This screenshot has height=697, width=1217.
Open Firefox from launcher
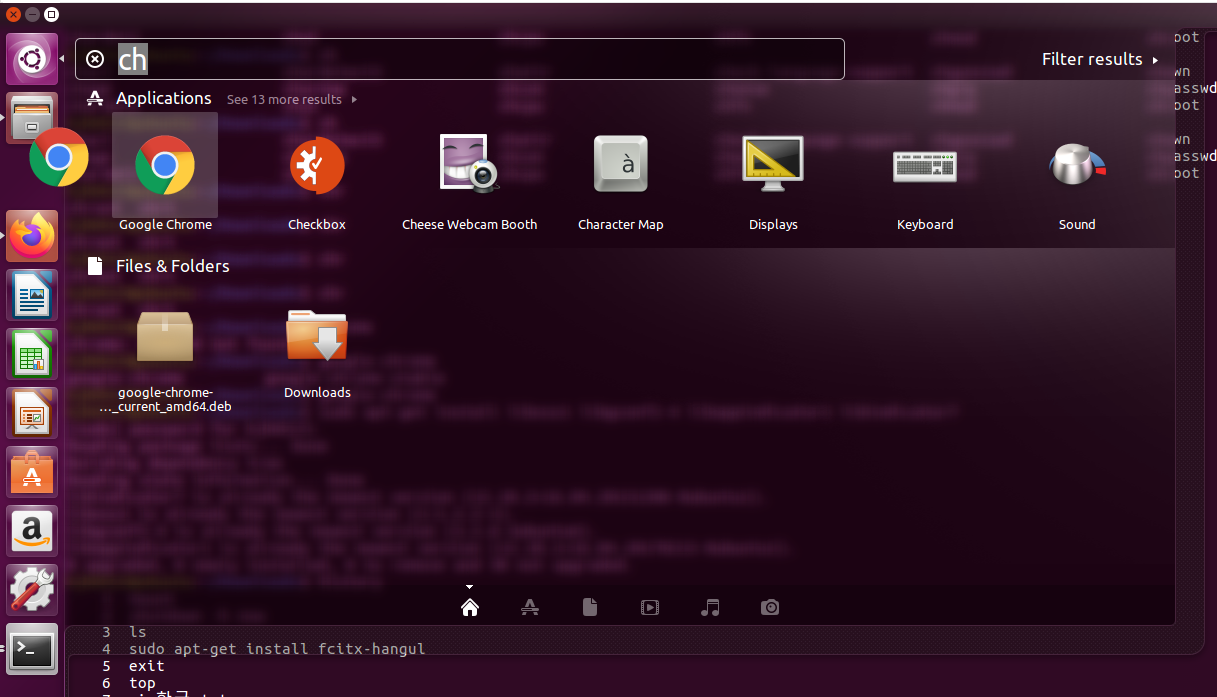click(32, 236)
